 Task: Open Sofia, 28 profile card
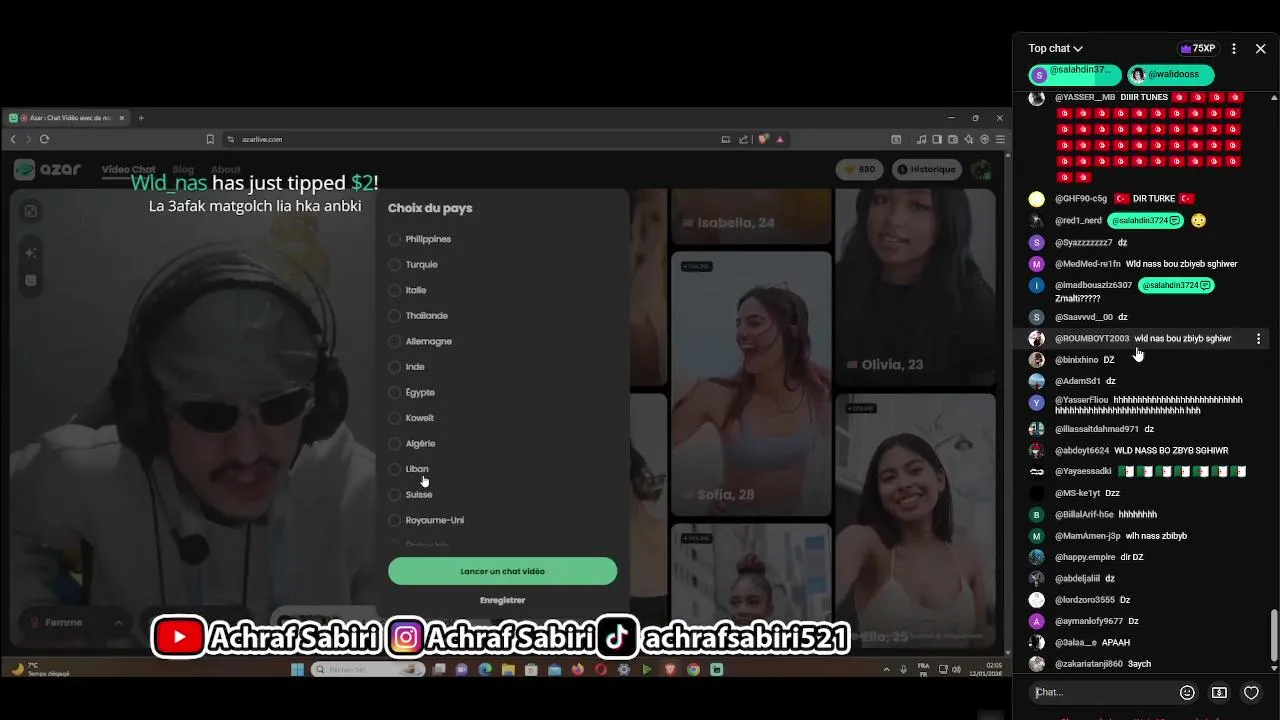(751, 384)
